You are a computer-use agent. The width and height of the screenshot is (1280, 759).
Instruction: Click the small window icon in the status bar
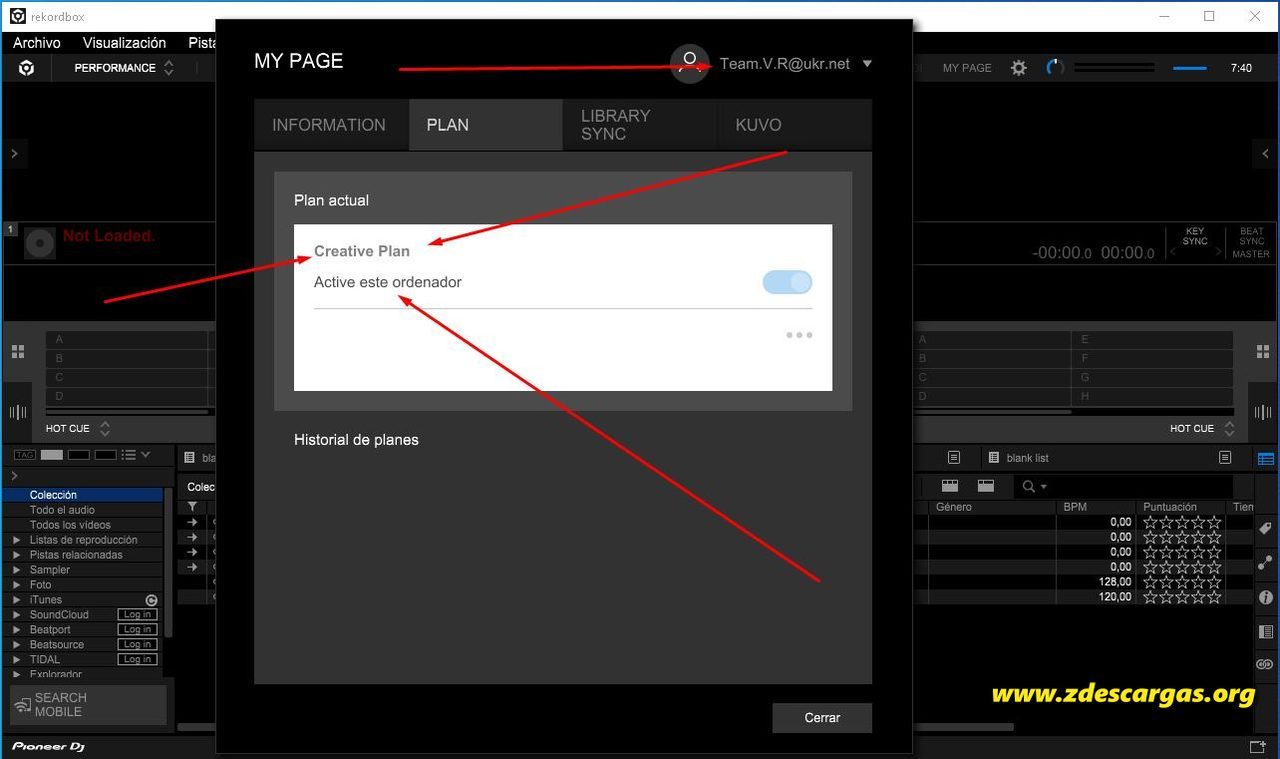(1258, 747)
